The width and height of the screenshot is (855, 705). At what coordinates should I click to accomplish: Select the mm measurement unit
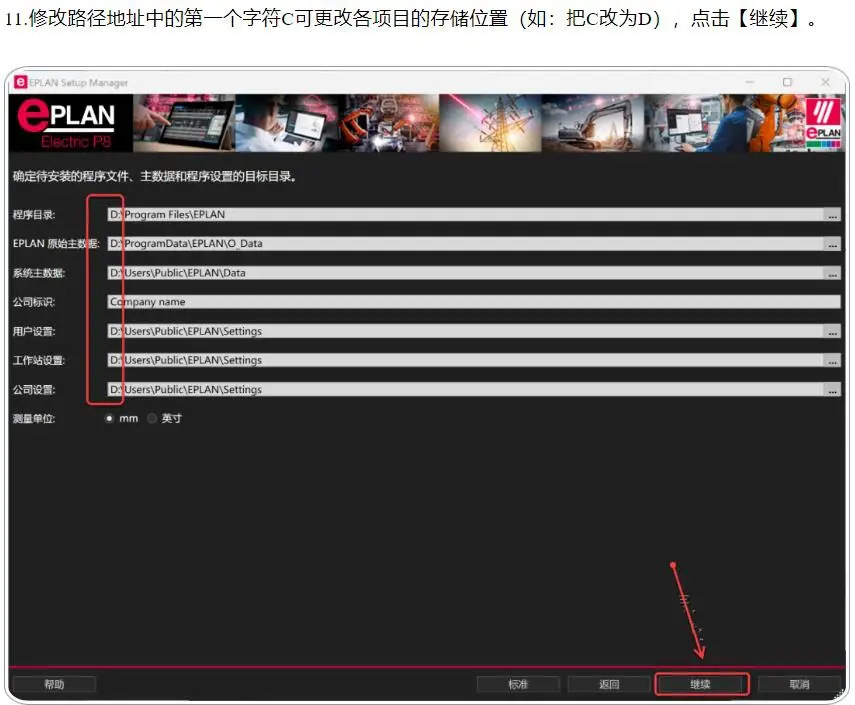click(x=109, y=418)
